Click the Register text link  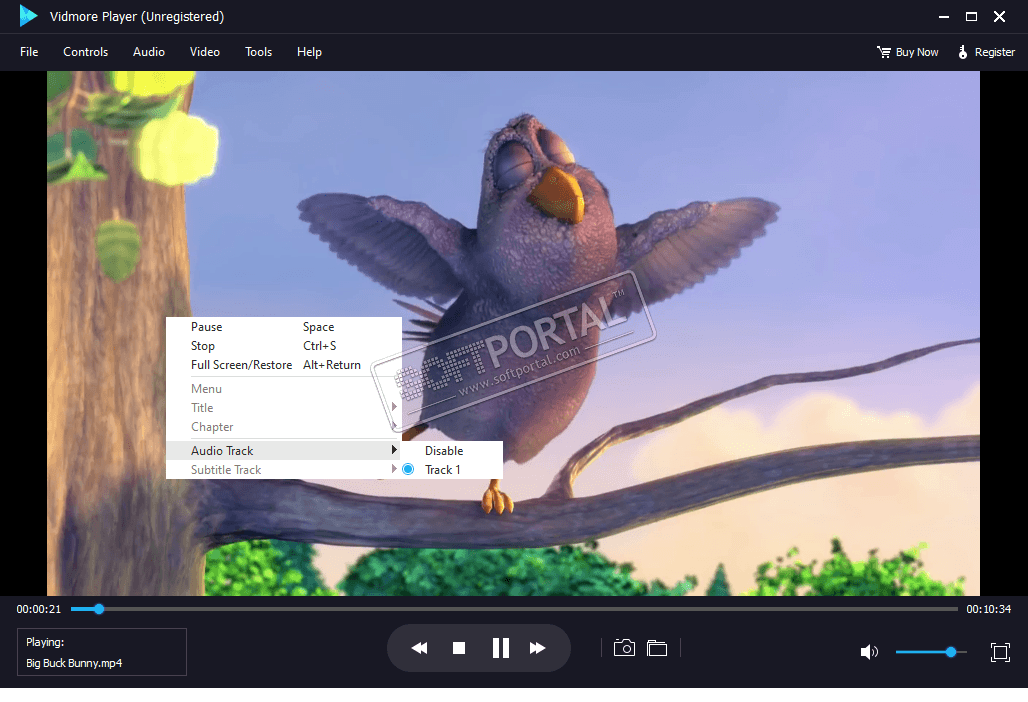995,52
